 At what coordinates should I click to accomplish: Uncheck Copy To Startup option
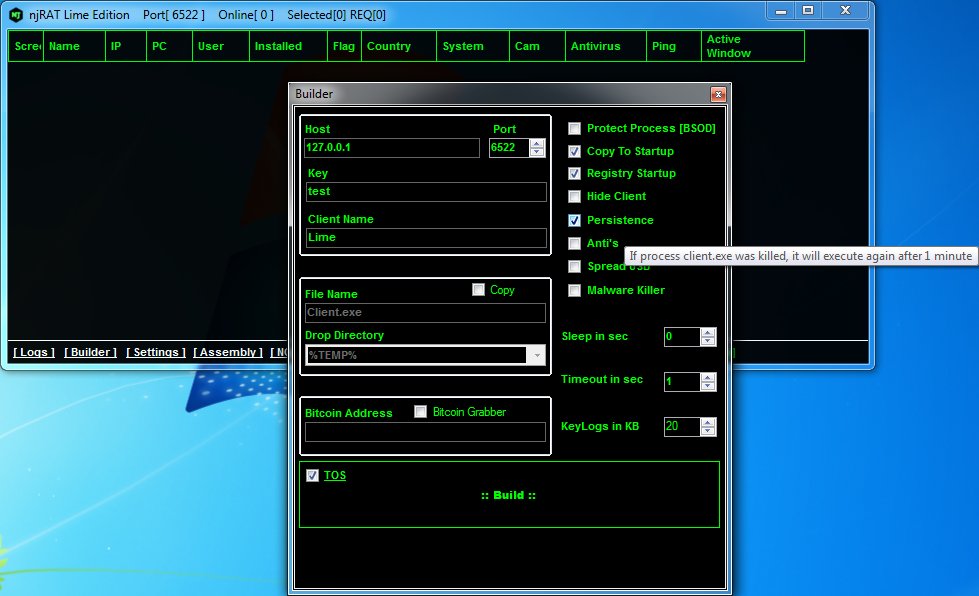[x=574, y=152]
